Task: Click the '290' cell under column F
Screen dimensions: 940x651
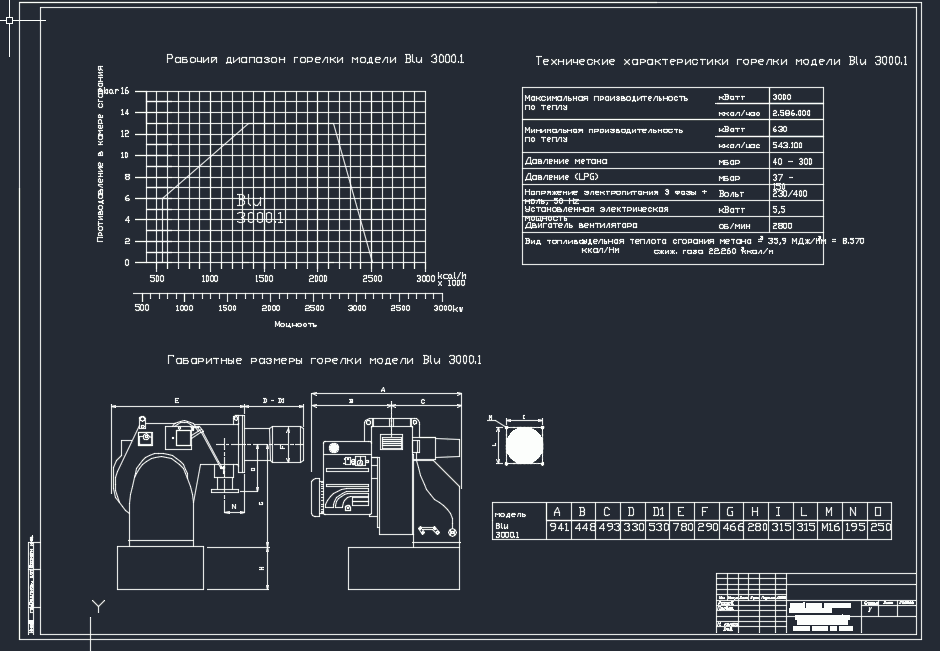Action: click(707, 528)
